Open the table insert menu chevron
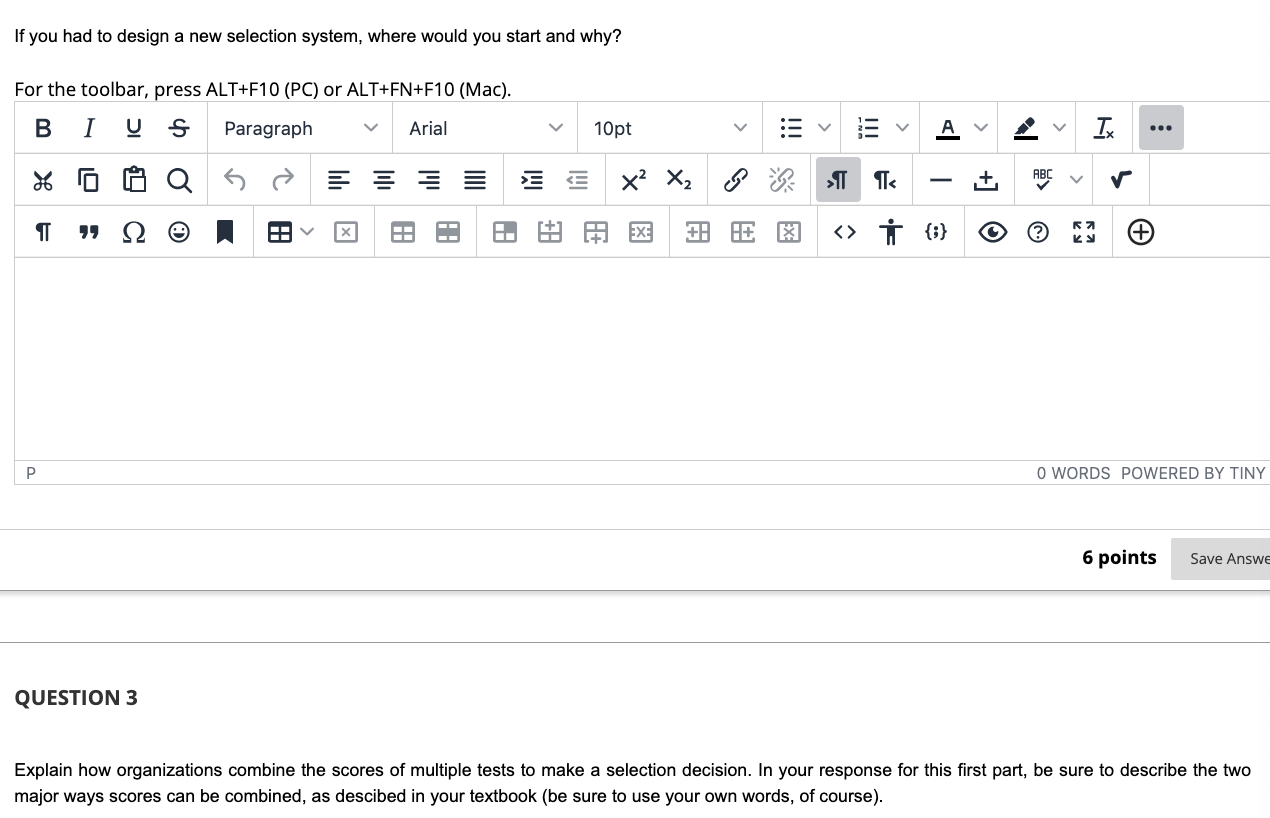This screenshot has height=818, width=1270. click(x=306, y=231)
